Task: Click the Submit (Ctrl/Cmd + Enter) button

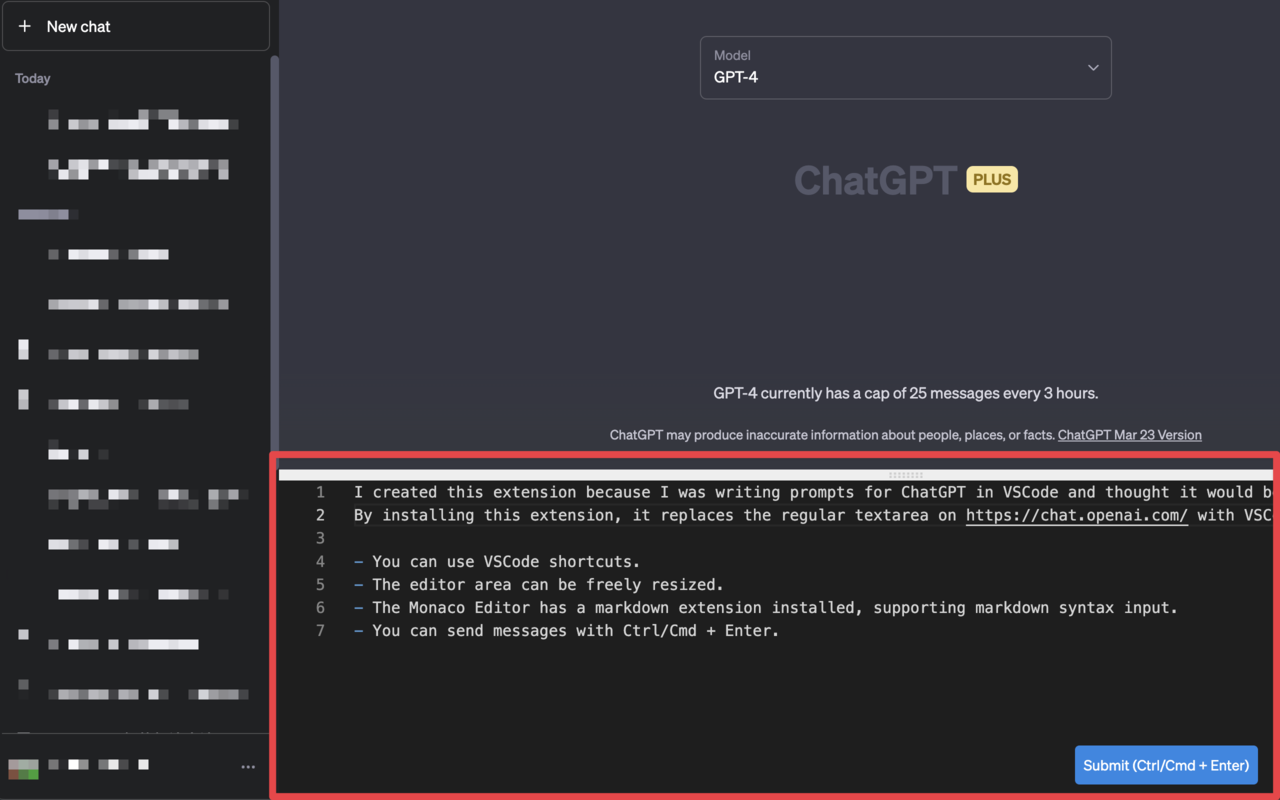Action: [1166, 765]
